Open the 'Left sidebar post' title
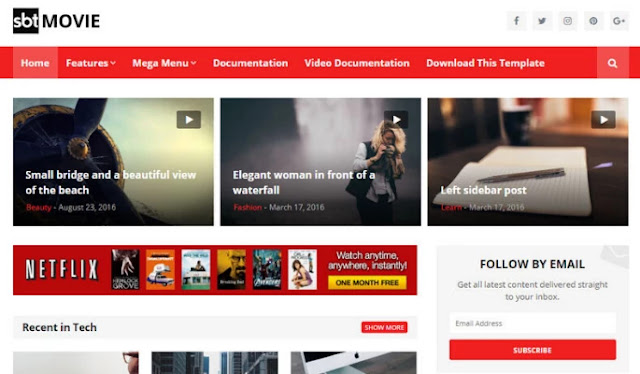 [483, 190]
